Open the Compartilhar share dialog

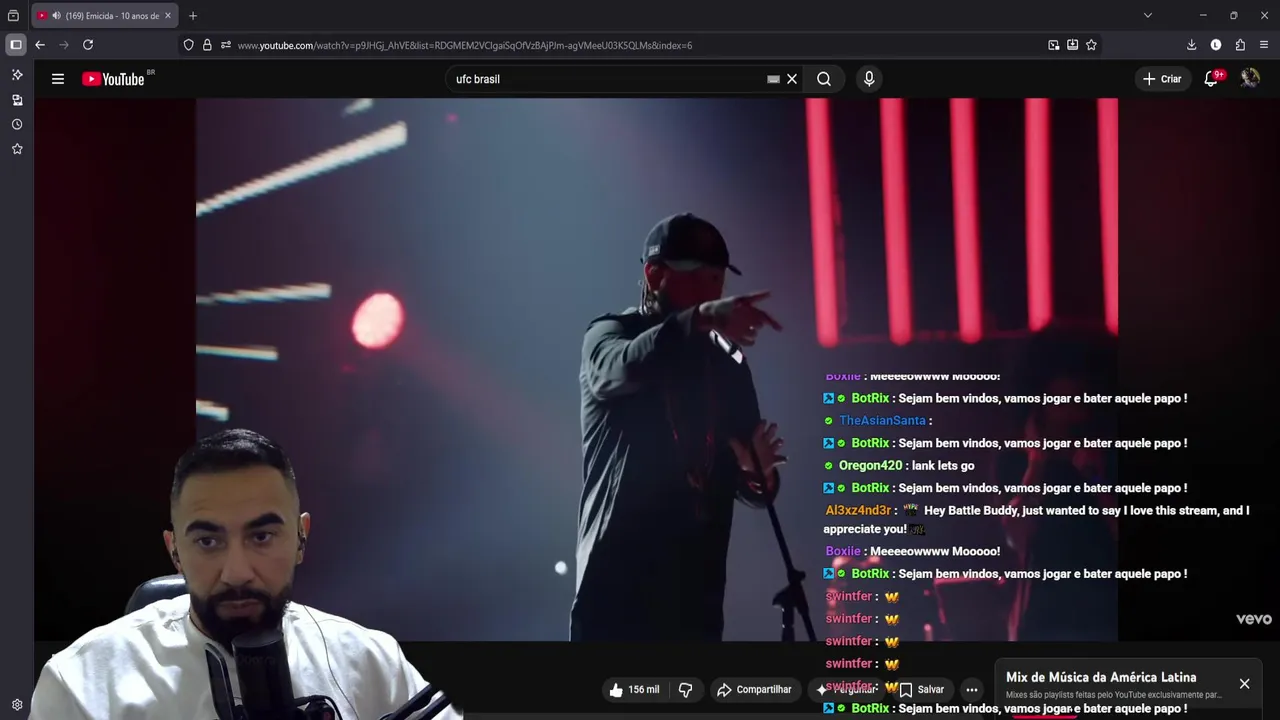pyautogui.click(x=754, y=690)
